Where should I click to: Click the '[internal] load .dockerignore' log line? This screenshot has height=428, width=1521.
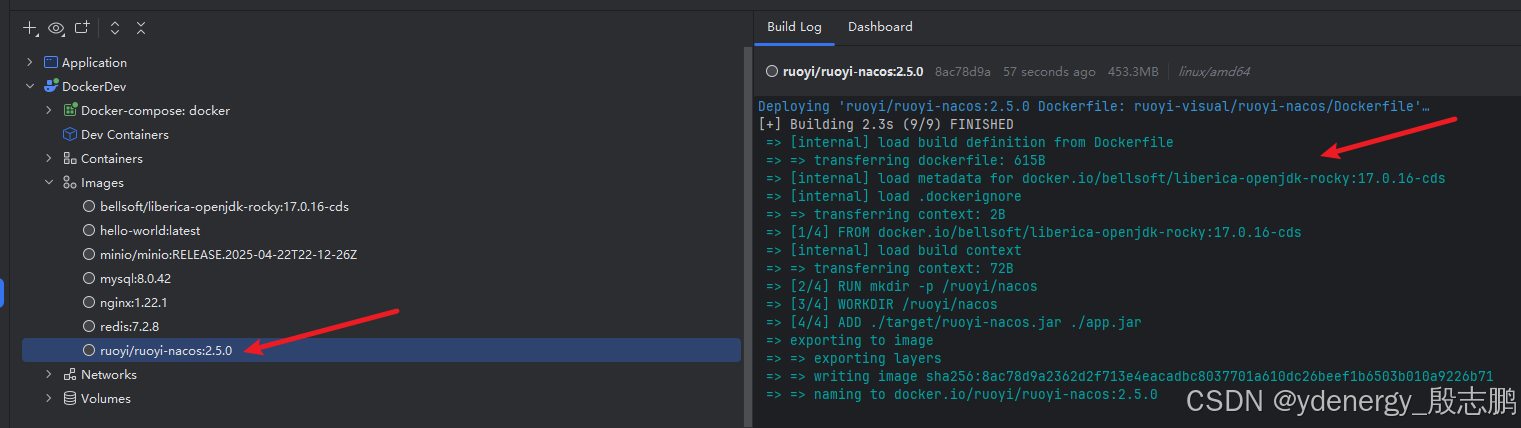(x=894, y=196)
